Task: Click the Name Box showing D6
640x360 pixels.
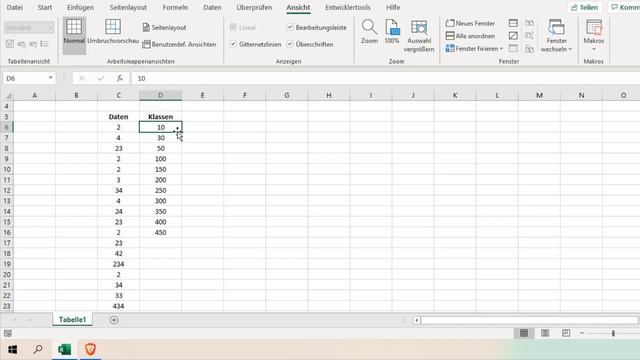Action: tap(24, 78)
